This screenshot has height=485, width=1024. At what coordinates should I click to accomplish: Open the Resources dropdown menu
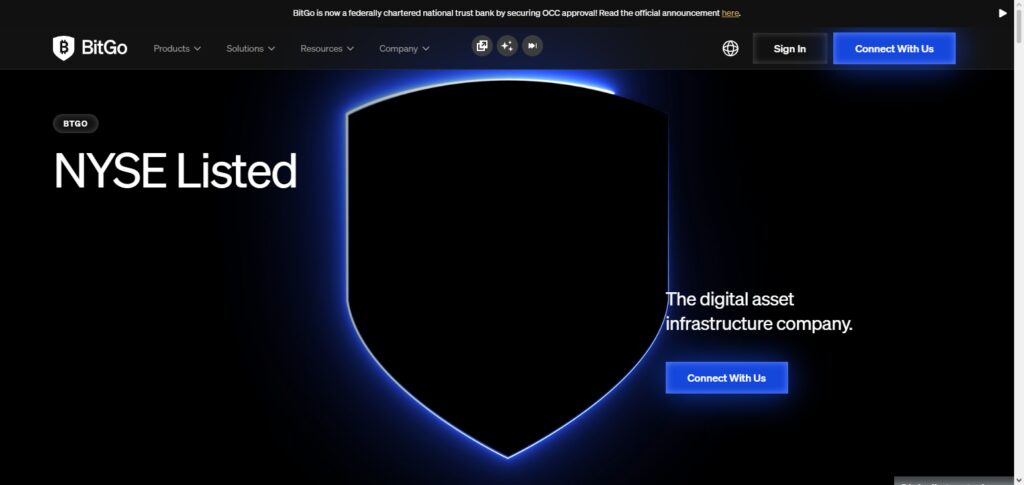point(327,48)
